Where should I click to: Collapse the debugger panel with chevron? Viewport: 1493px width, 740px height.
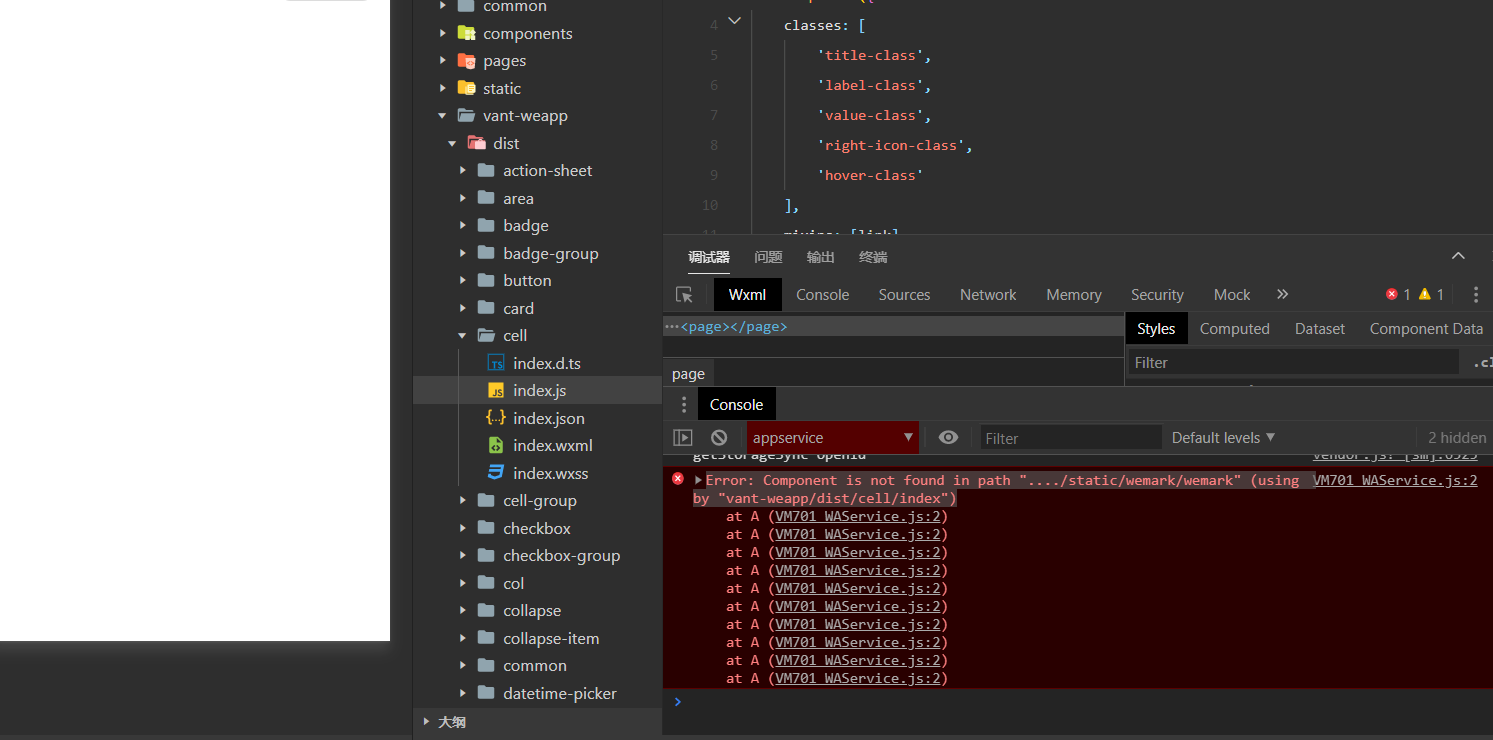tap(1458, 257)
